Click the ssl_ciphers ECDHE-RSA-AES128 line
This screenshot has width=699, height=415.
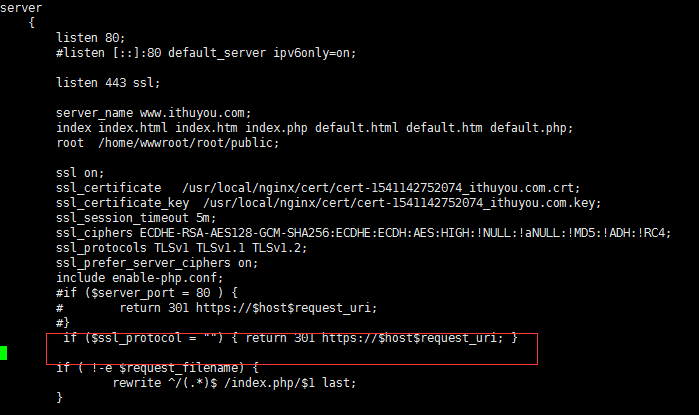pos(363,233)
